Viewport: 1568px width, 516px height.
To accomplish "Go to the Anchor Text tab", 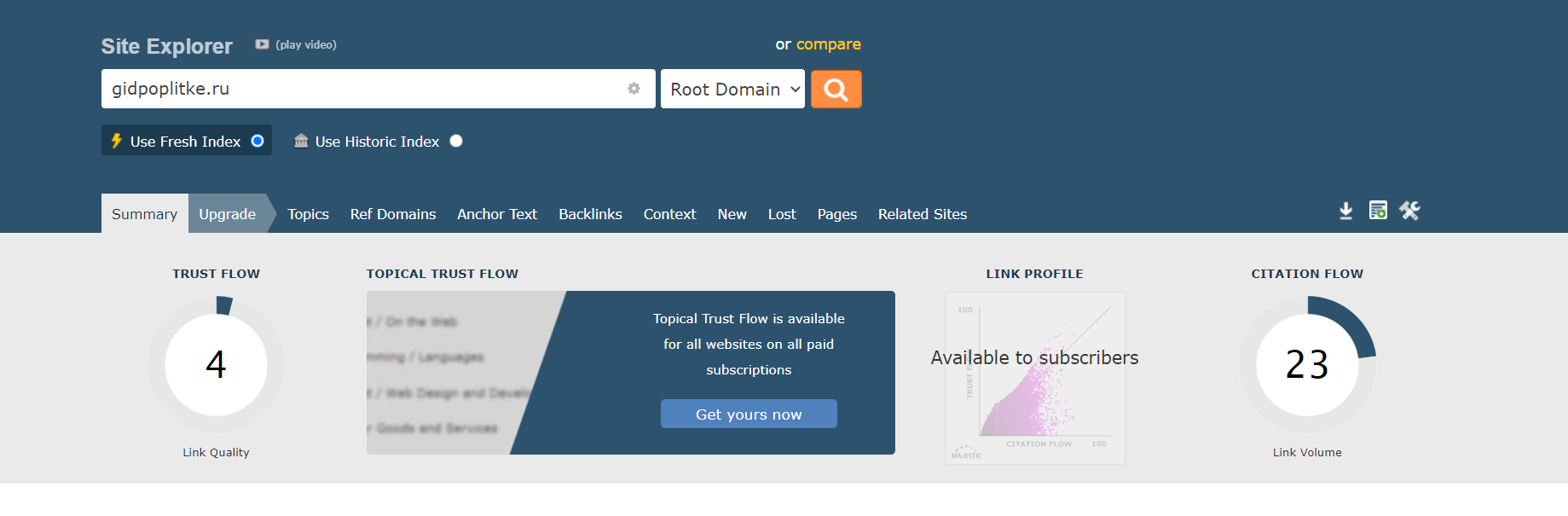I will [497, 214].
